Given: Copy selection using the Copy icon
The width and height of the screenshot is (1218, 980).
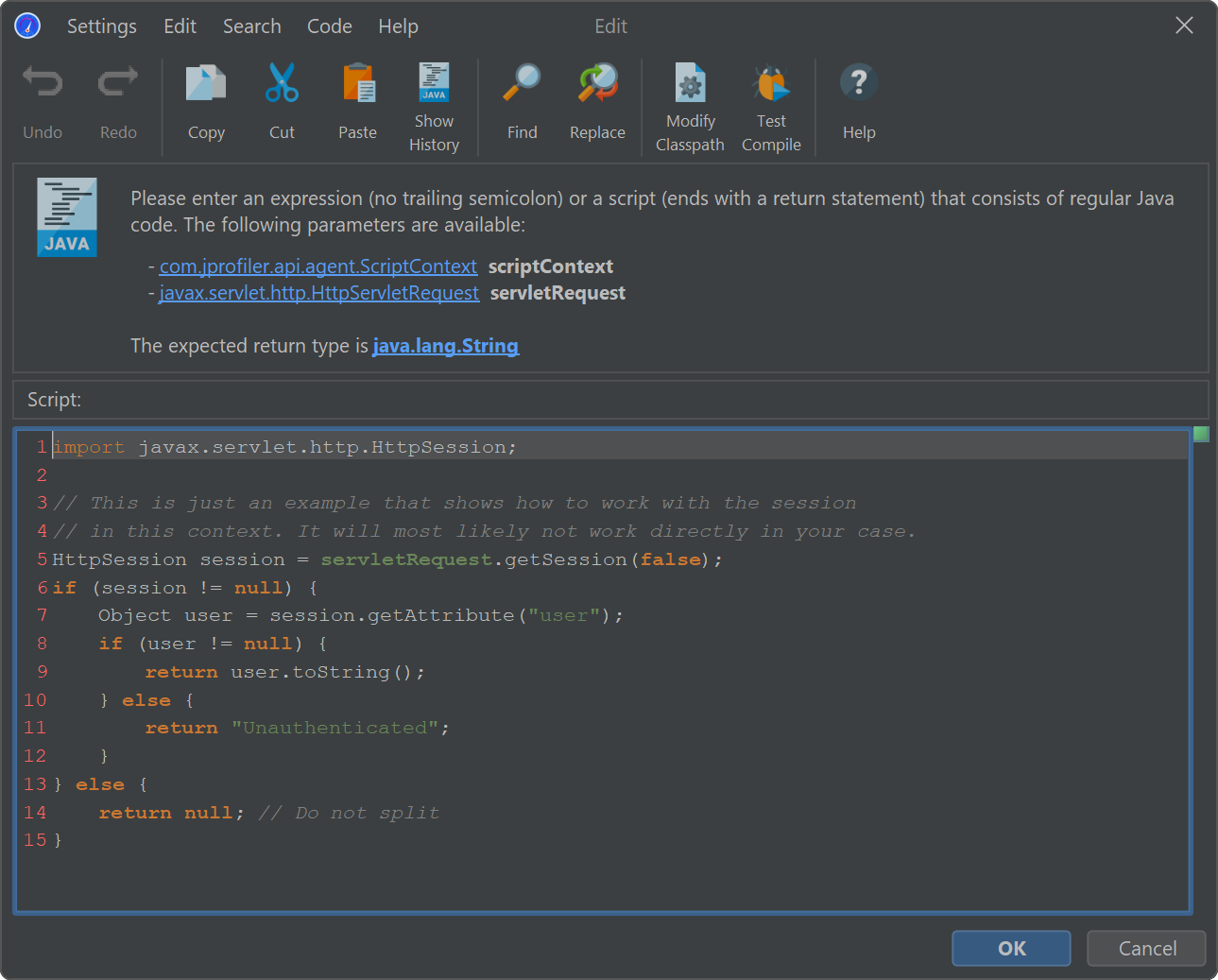Looking at the screenshot, I should click(x=206, y=83).
